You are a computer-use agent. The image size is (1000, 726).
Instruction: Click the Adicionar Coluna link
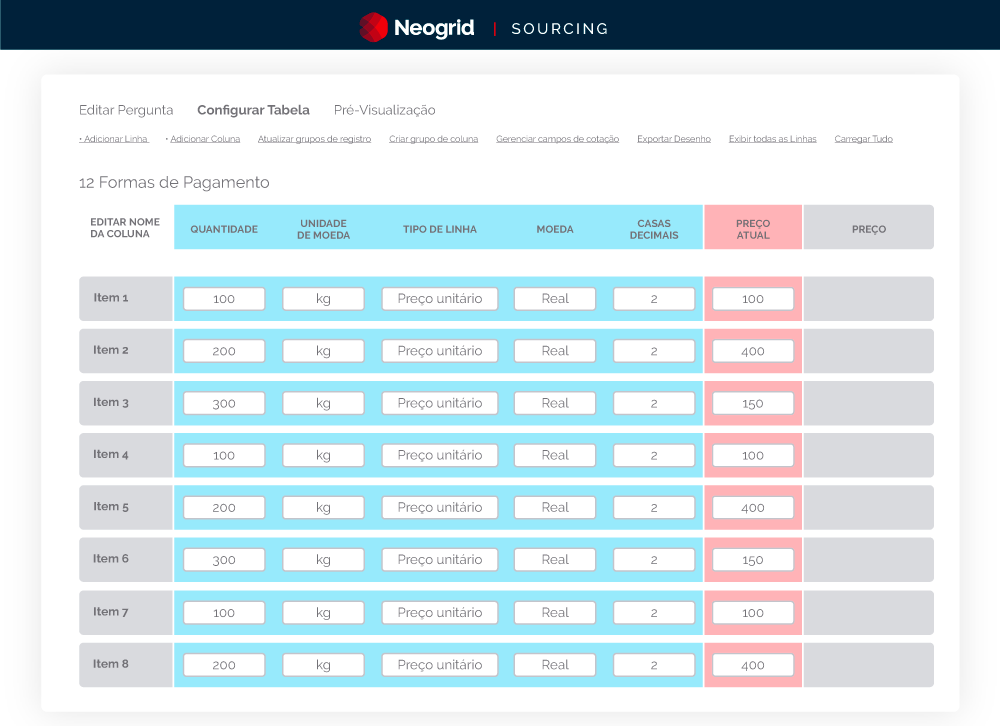203,139
